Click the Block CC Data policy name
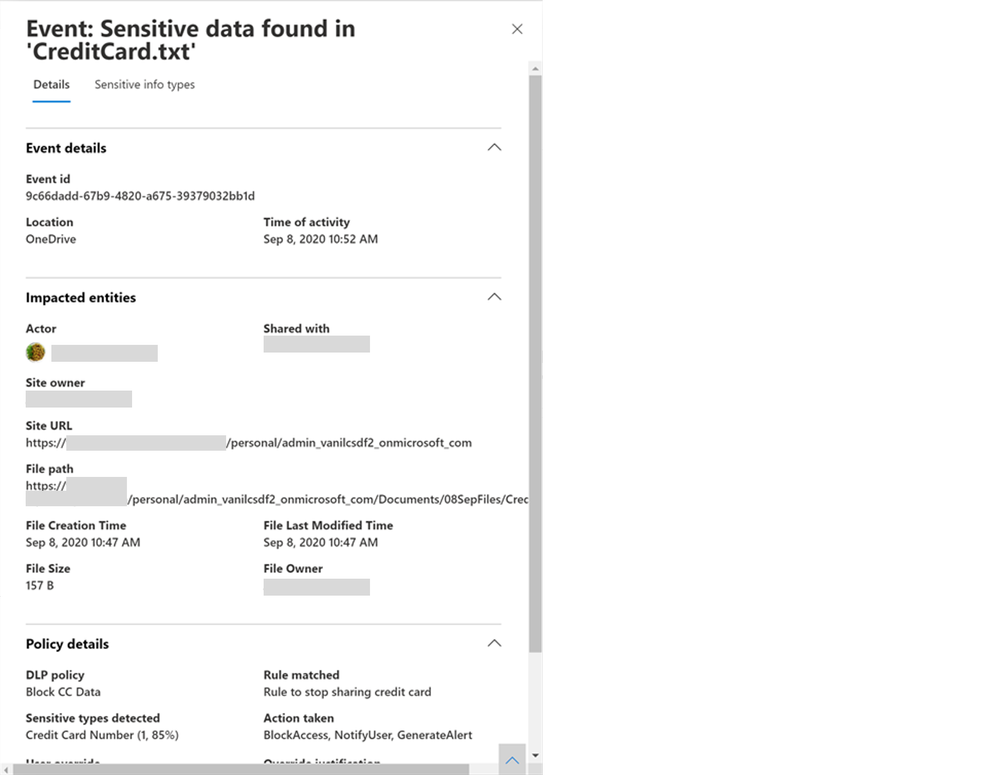 pos(63,692)
